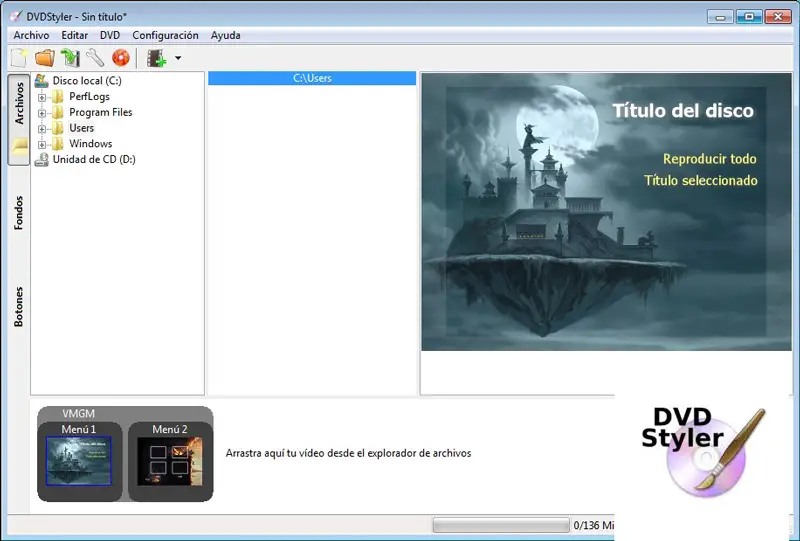Click the disc capacity progress bar
The width and height of the screenshot is (800, 541).
tap(501, 525)
